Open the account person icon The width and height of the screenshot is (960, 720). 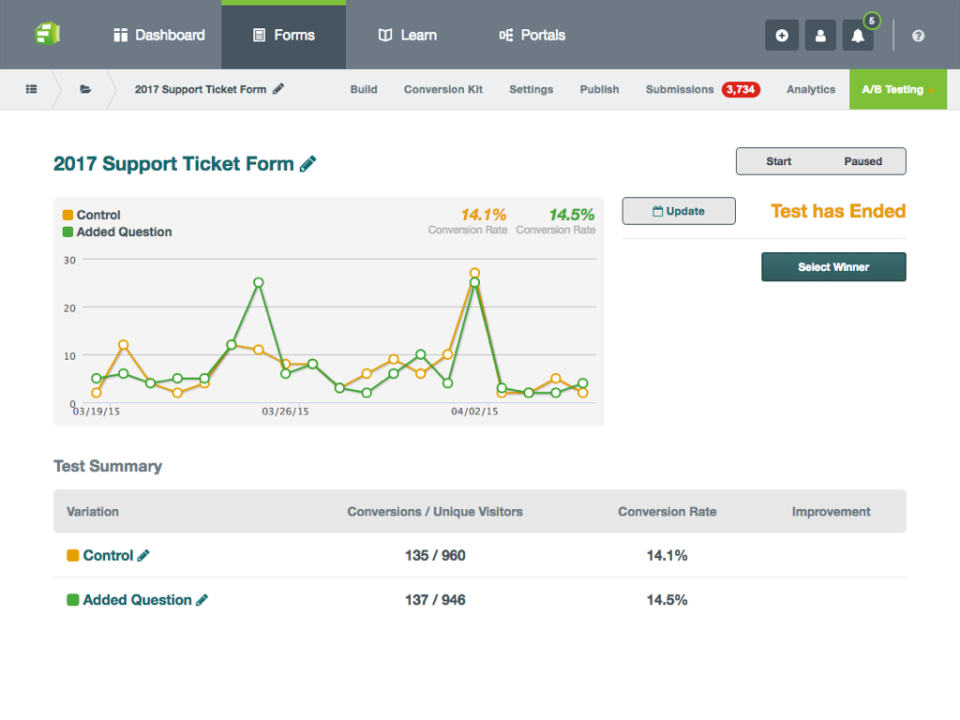pos(820,35)
